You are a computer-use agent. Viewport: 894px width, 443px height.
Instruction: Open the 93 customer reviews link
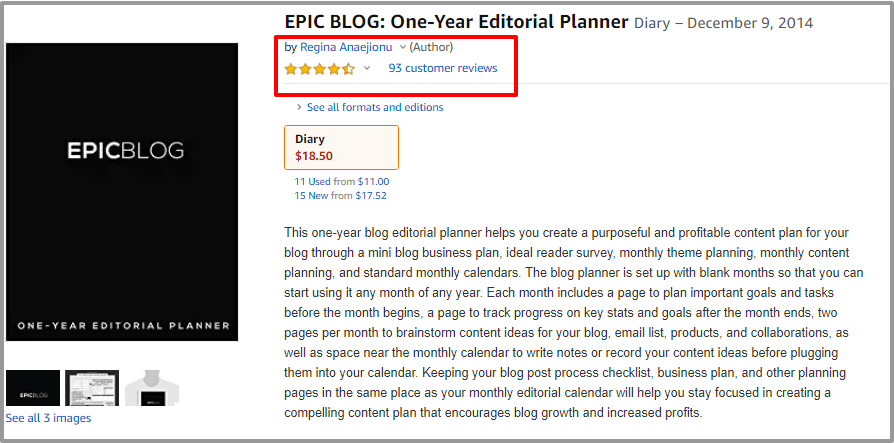coord(442,68)
